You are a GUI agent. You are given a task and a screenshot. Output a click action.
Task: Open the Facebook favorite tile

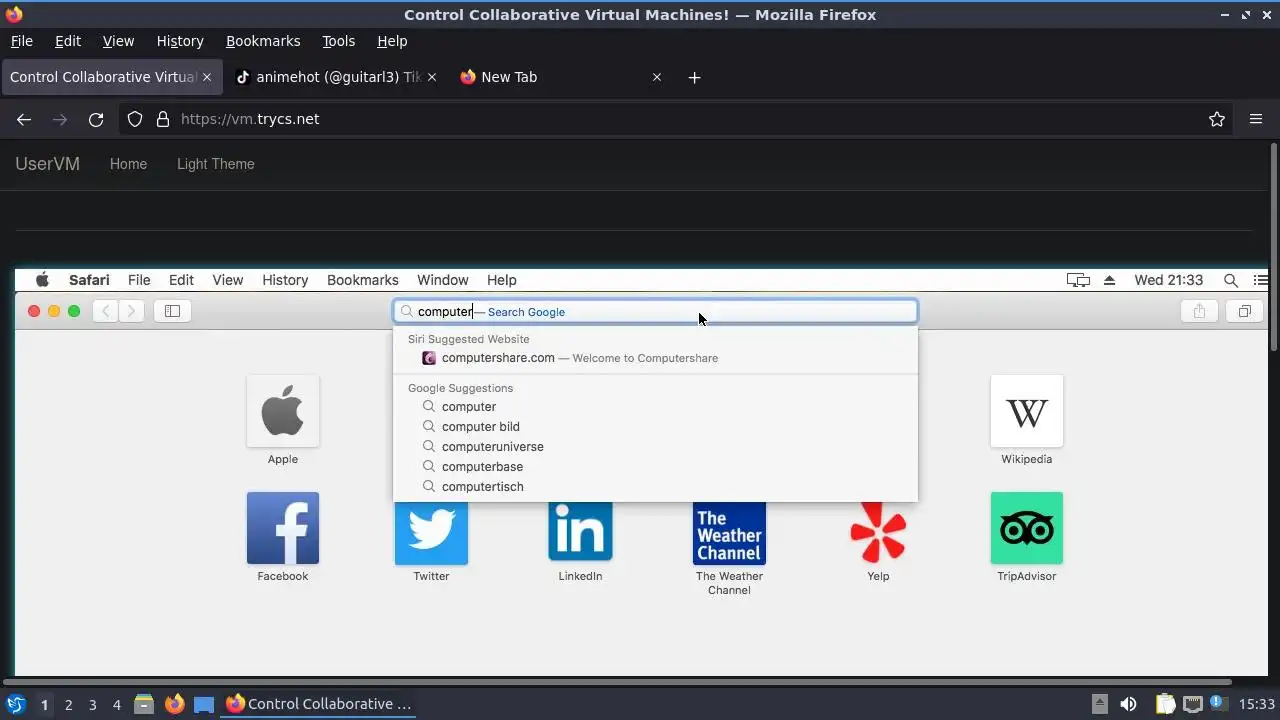[x=283, y=528]
